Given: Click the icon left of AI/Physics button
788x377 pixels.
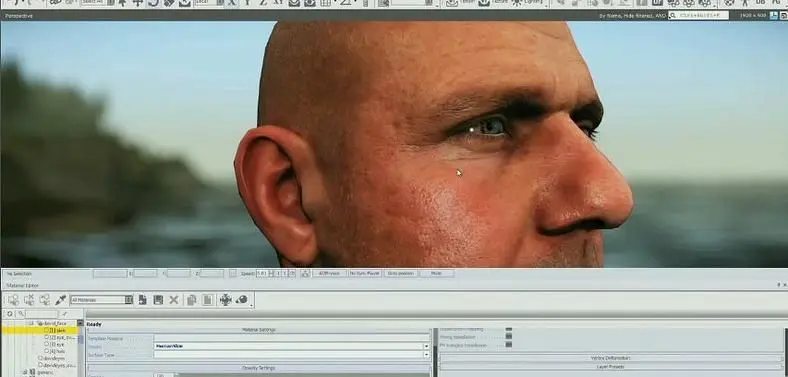Looking at the screenshot, I should pyautogui.click(x=305, y=273).
